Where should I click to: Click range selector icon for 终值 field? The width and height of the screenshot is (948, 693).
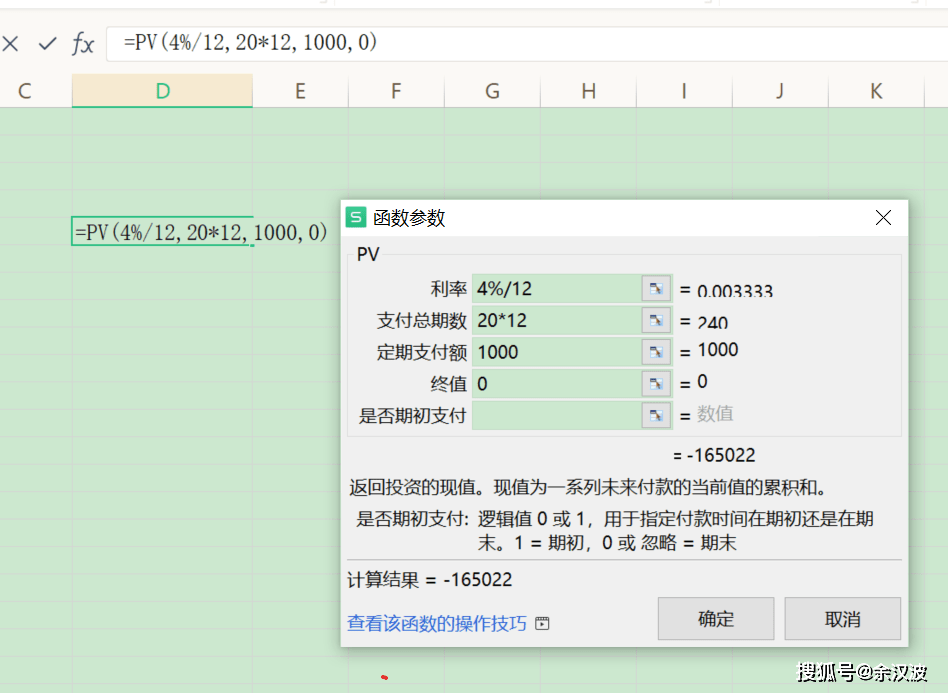point(656,384)
